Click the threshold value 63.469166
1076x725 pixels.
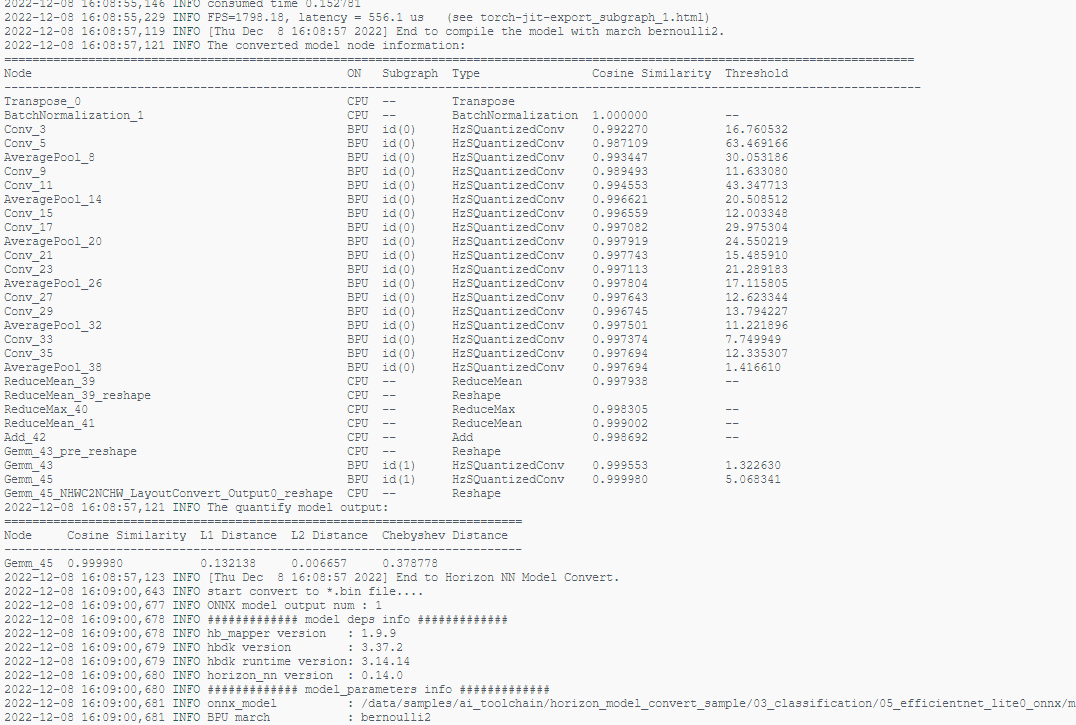click(756, 143)
